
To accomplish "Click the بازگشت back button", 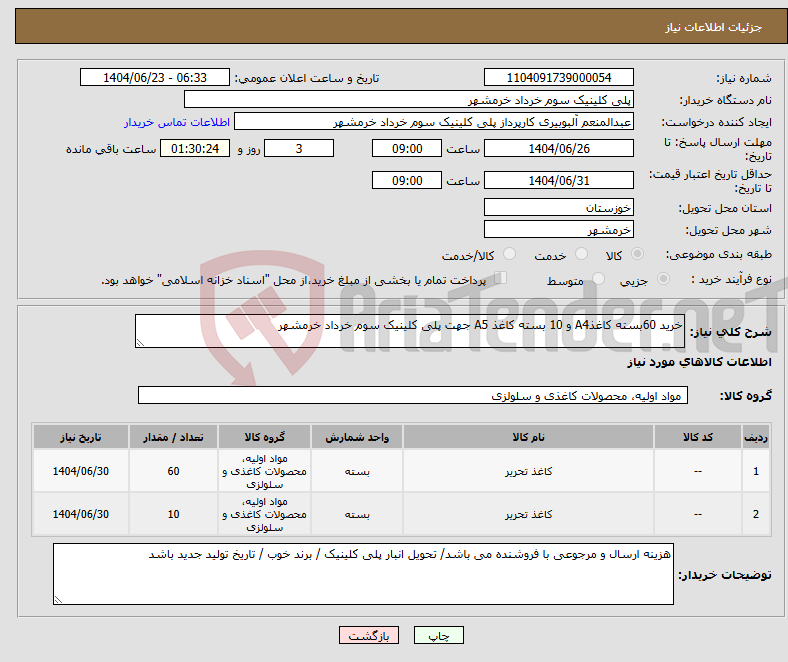I will [x=369, y=635].
